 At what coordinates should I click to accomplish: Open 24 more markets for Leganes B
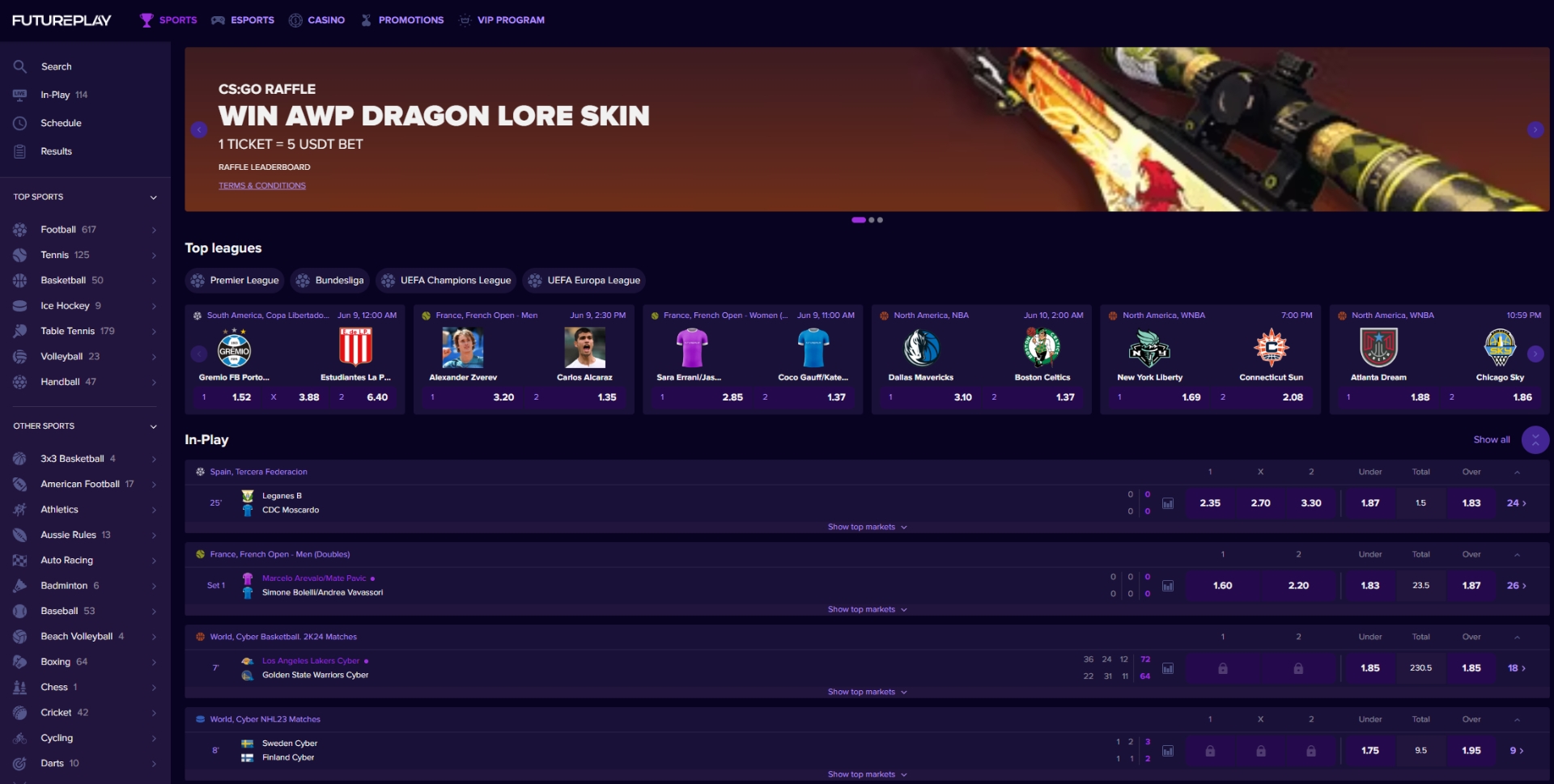click(1517, 503)
